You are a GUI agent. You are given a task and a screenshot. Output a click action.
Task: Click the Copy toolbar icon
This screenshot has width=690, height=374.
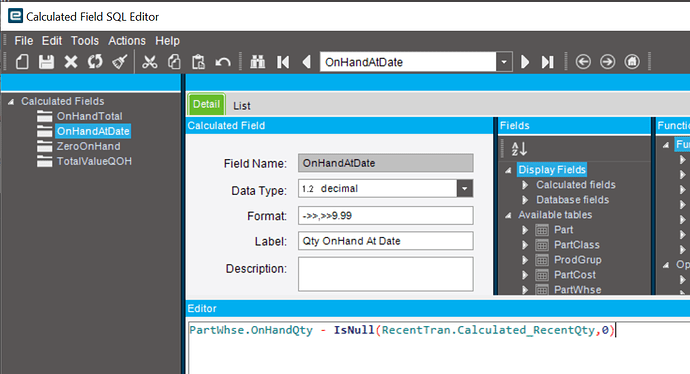(174, 62)
